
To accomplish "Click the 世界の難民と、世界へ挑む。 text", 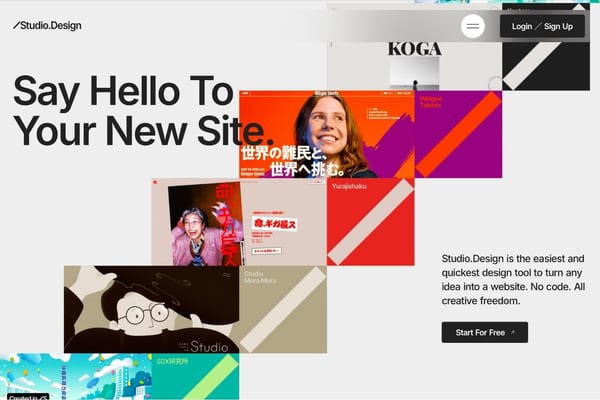I will click(290, 160).
